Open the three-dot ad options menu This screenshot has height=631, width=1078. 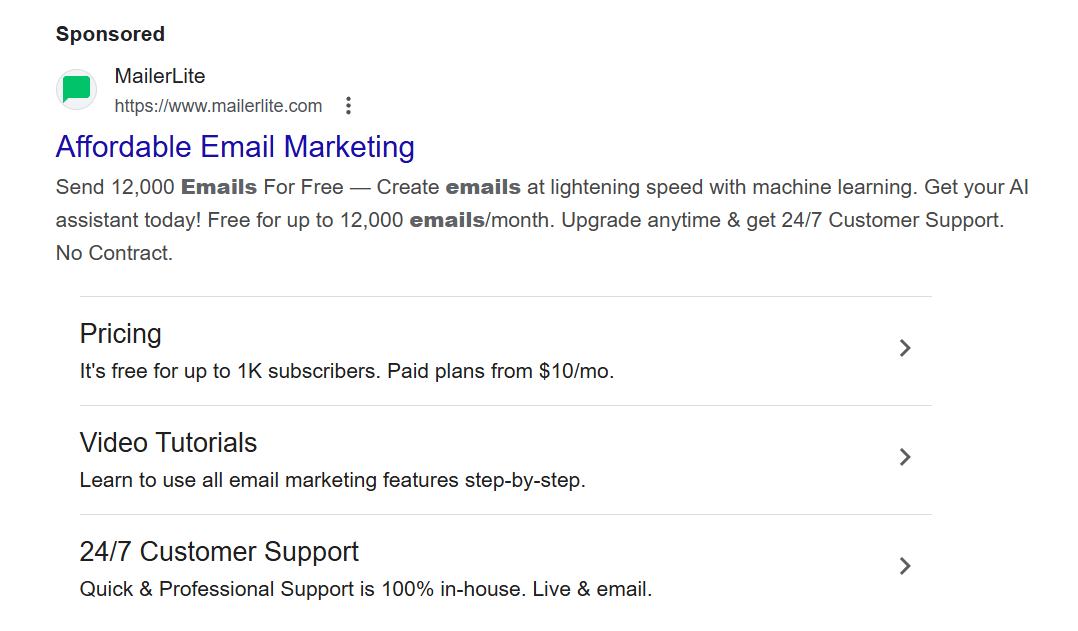tap(348, 106)
